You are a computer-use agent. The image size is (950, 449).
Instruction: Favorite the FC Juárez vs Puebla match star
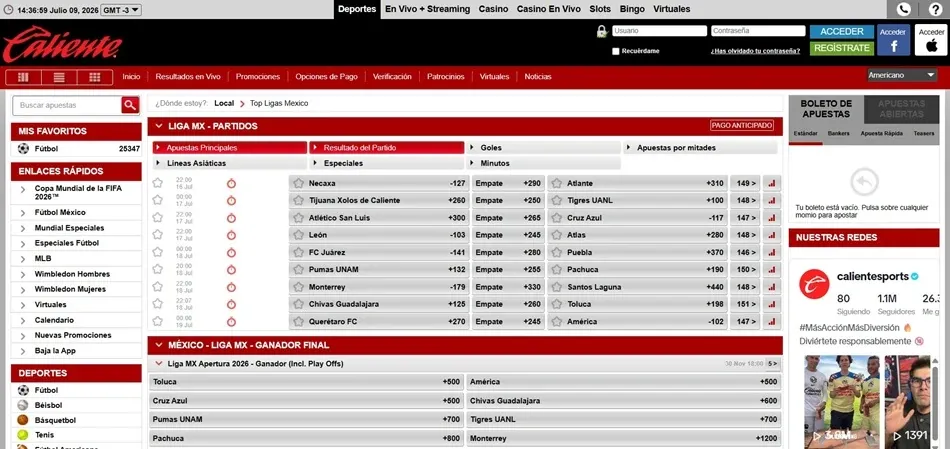click(x=158, y=251)
